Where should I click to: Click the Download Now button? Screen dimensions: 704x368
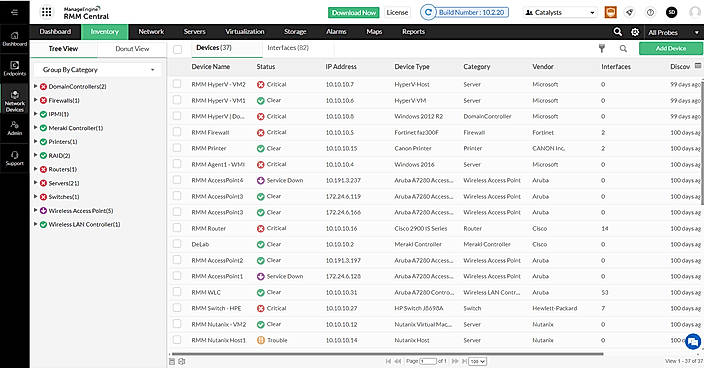point(354,13)
